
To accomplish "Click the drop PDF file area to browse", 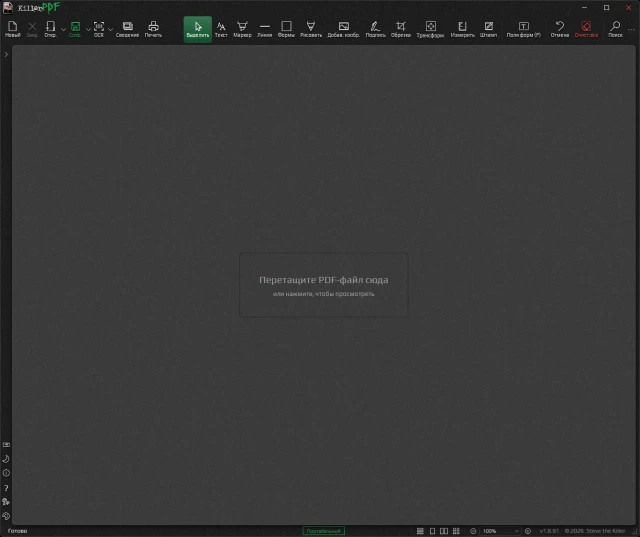I will coord(324,285).
